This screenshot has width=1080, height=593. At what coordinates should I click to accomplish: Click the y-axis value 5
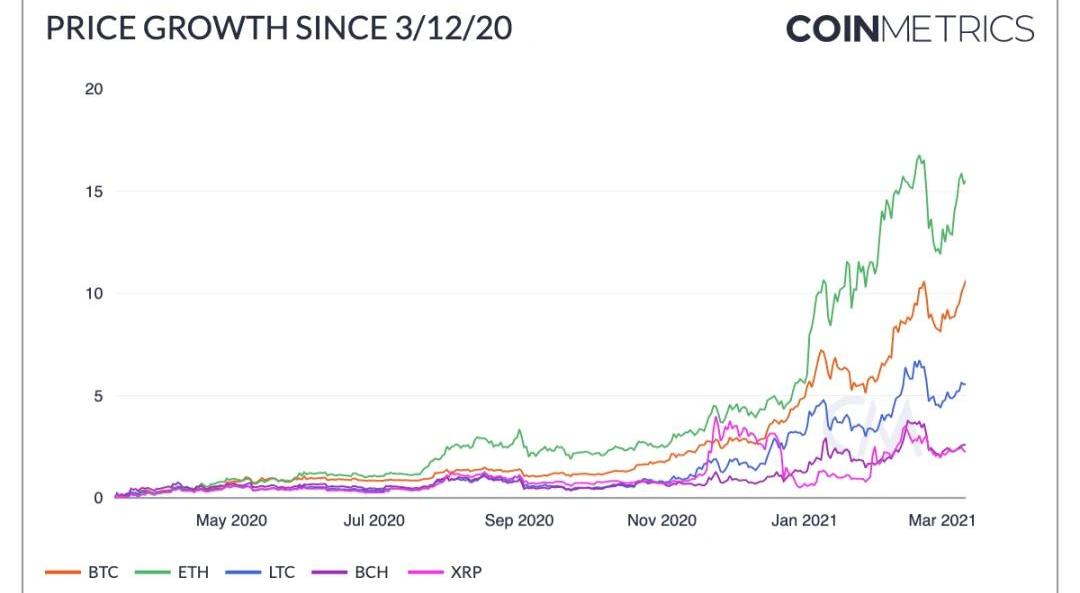pyautogui.click(x=98, y=396)
